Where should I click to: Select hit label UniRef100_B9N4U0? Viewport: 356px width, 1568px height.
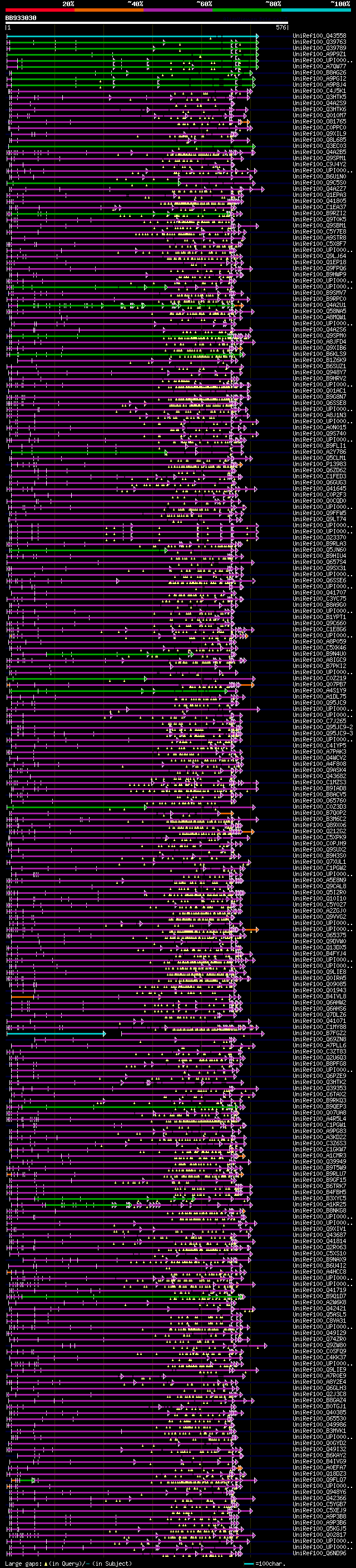(x=319, y=654)
